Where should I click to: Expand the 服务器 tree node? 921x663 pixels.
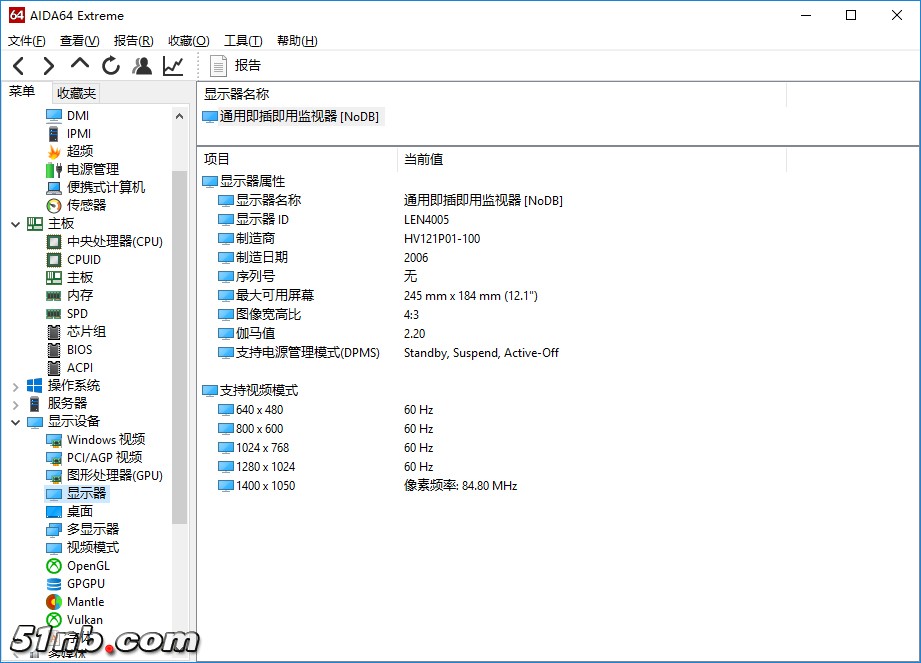pyautogui.click(x=15, y=404)
